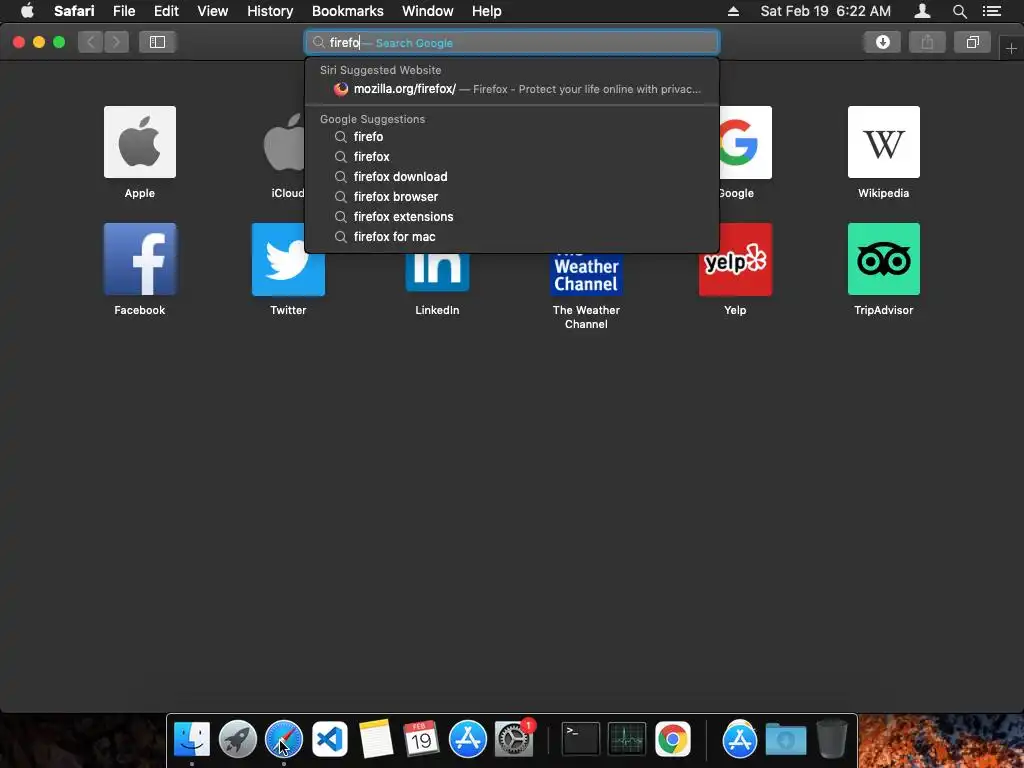The width and height of the screenshot is (1024, 768).
Task: Open the Yelp favorite tile
Action: coord(735,259)
